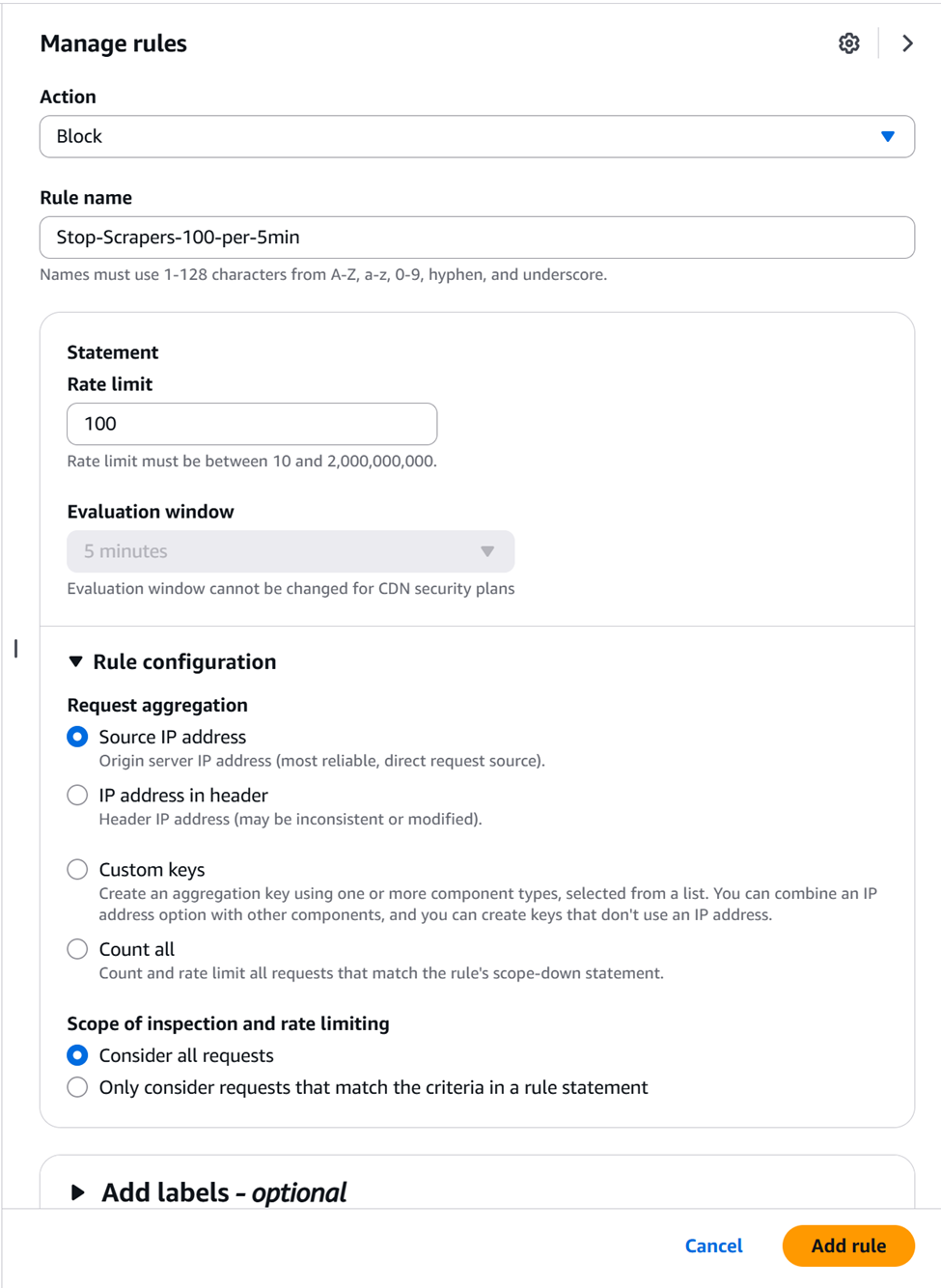Click the Evaluation window gray arrow

coord(487,551)
